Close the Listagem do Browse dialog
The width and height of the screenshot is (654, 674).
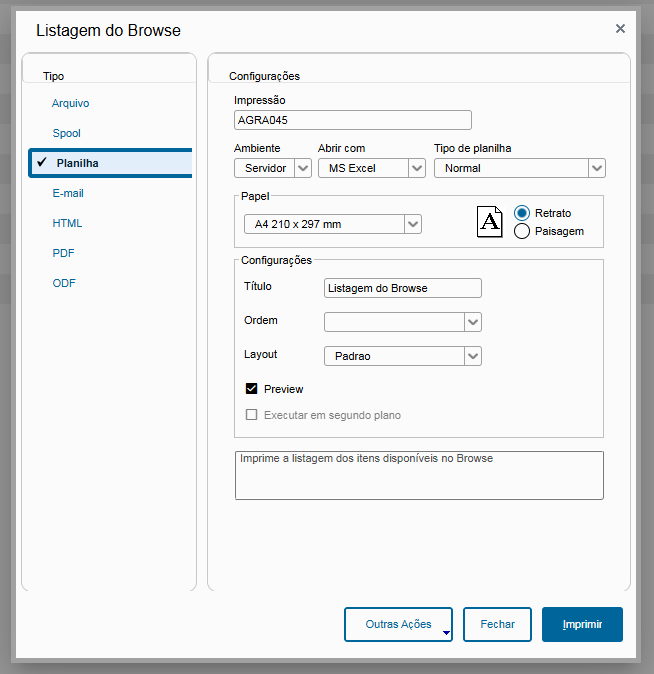(x=620, y=28)
